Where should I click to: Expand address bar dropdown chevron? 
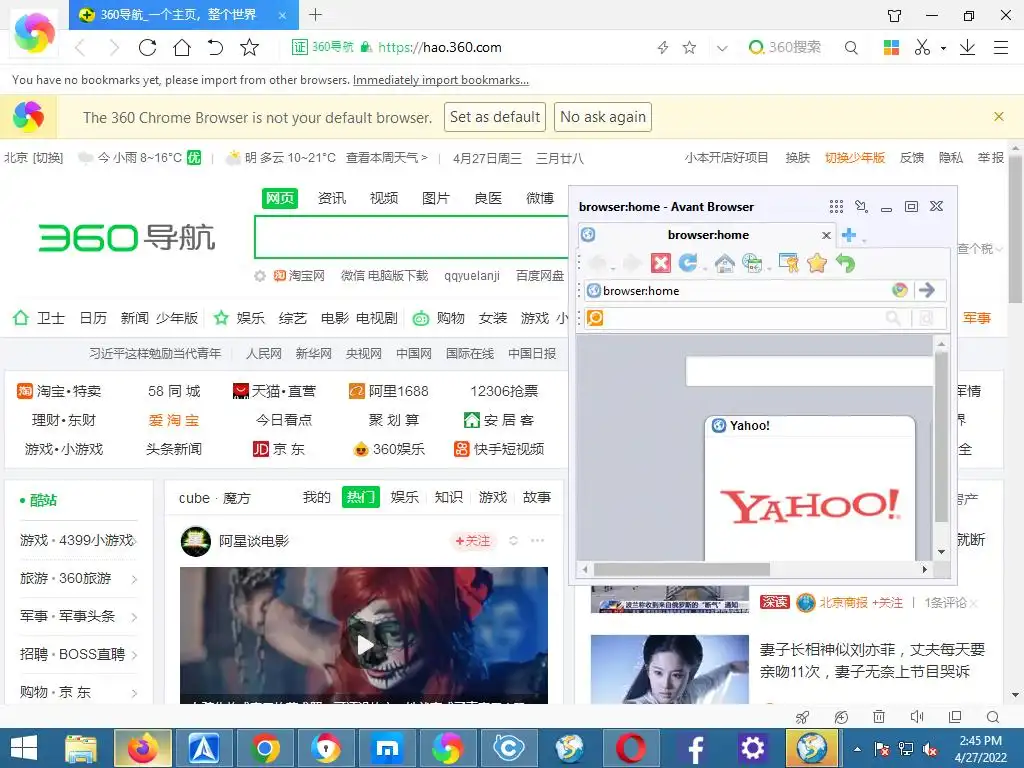click(x=722, y=48)
